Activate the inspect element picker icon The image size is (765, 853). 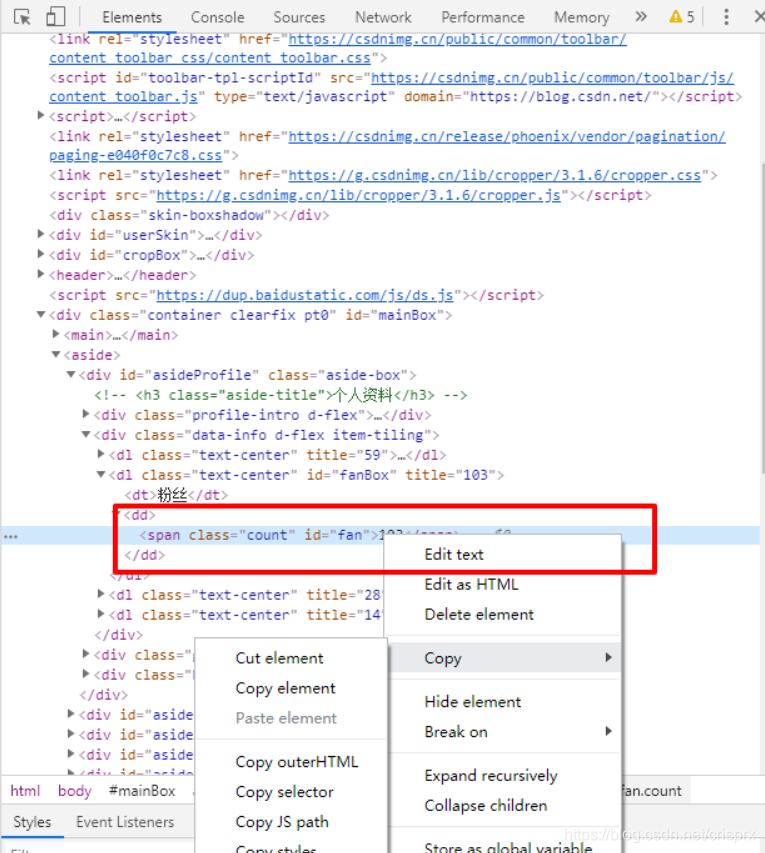pos(22,17)
